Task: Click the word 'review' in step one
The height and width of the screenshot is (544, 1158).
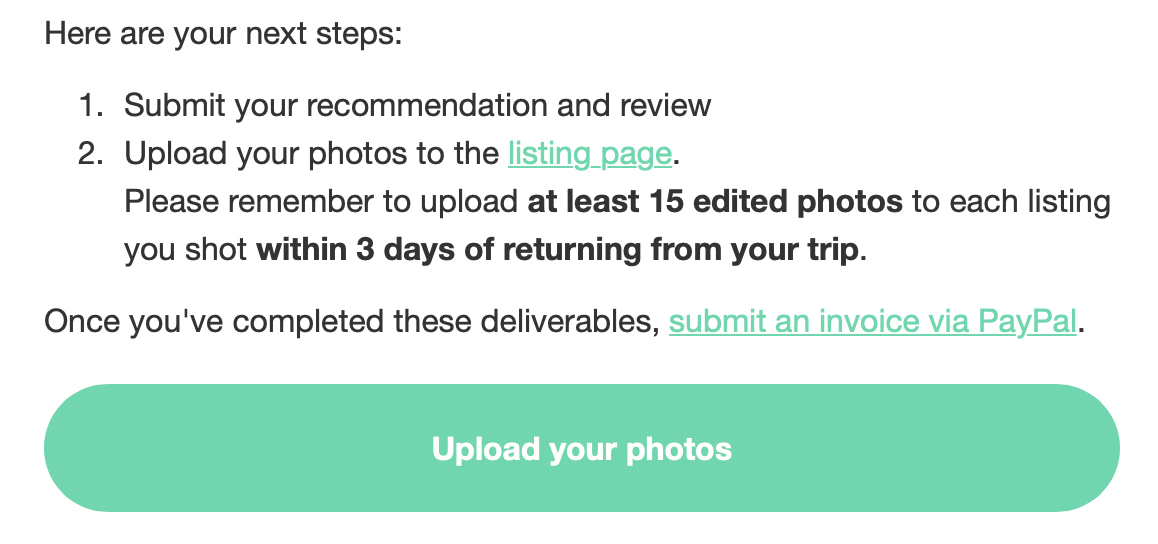Action: pyautogui.click(x=665, y=106)
